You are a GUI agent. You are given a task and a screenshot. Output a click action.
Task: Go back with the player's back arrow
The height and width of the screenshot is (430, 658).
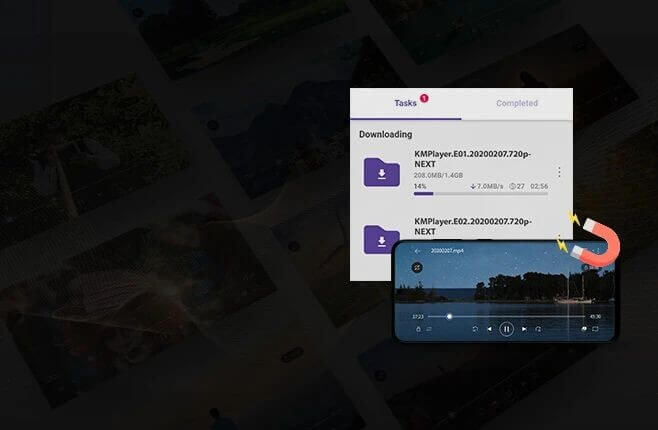(x=417, y=251)
